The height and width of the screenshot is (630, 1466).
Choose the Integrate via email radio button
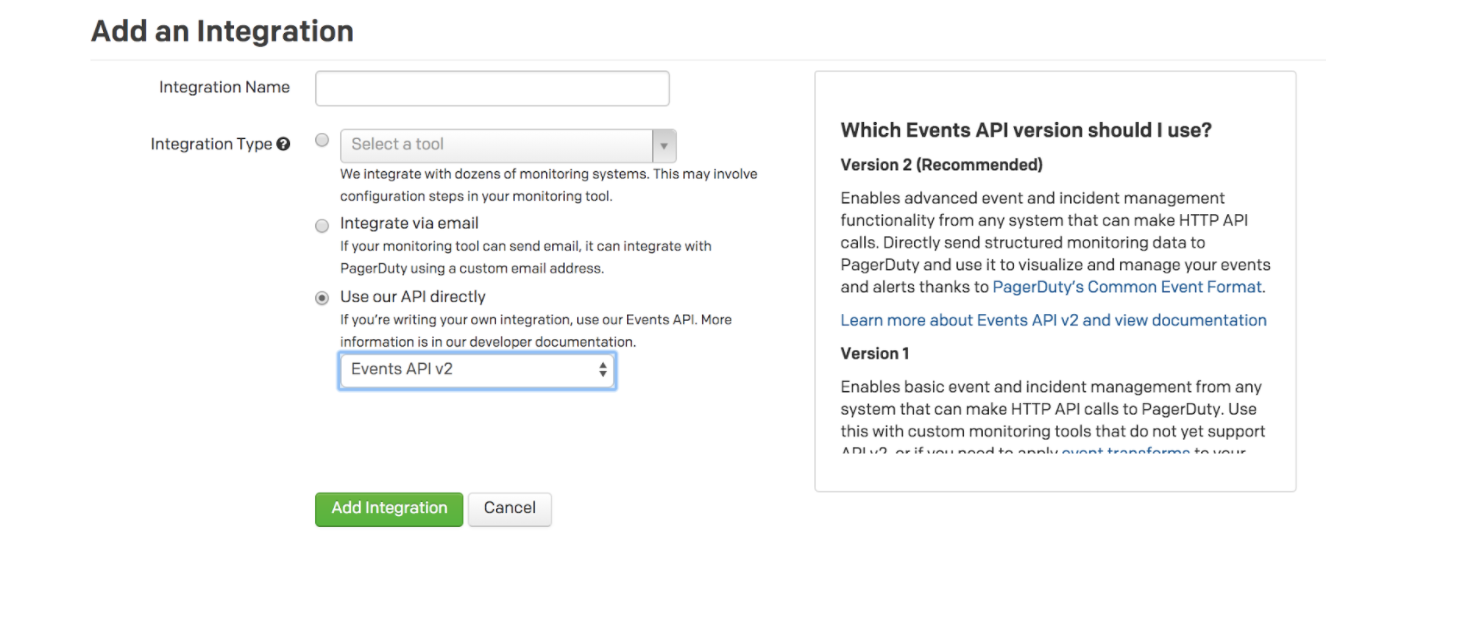(322, 226)
